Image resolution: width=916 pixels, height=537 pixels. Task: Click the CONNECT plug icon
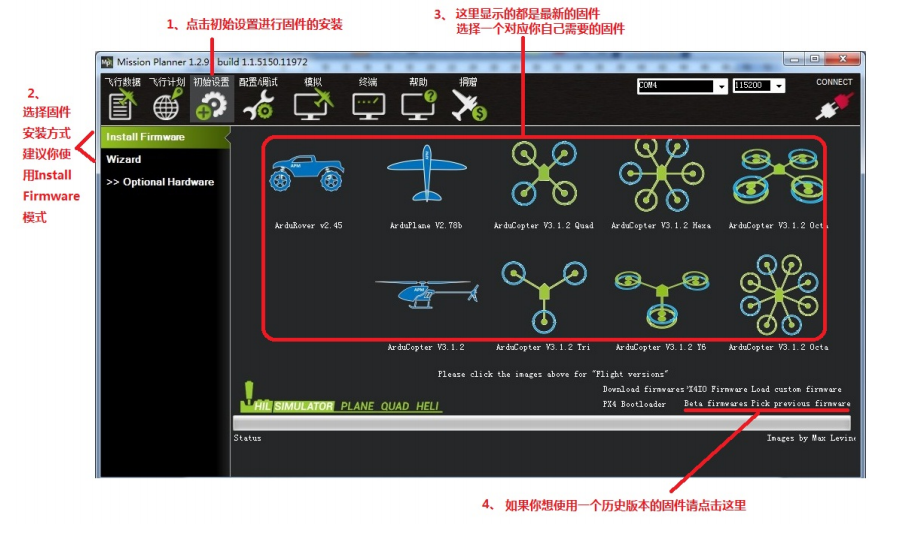pos(834,106)
